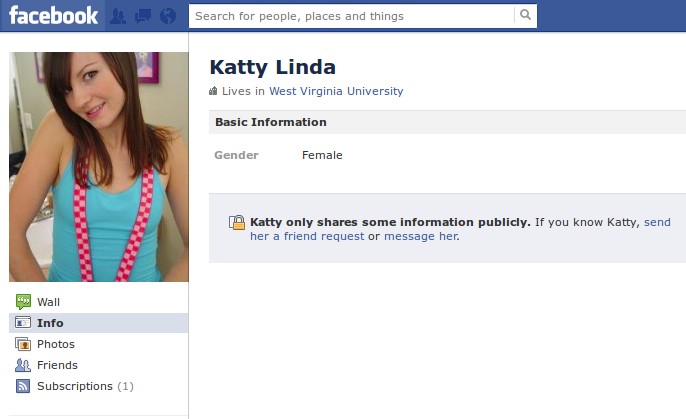Focus the search people, places and things field
This screenshot has height=419, width=686.
(352, 16)
